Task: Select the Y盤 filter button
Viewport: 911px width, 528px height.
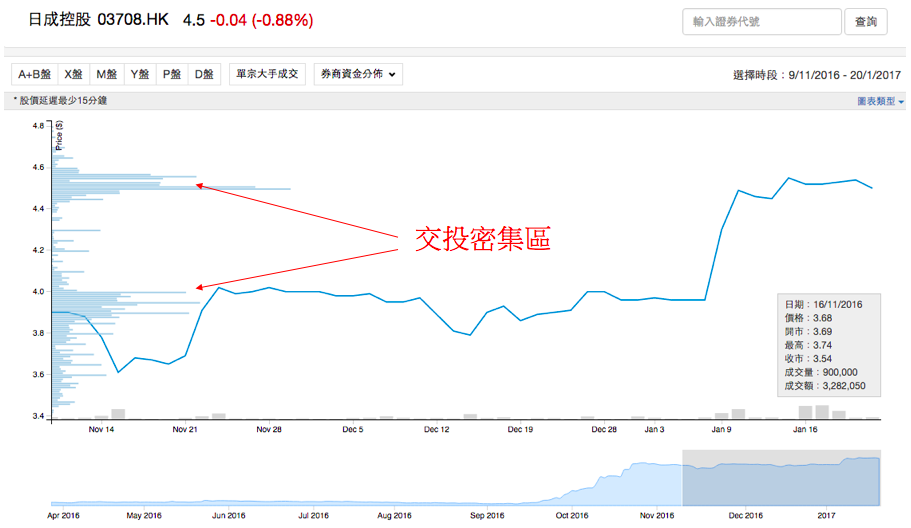Action: click(139, 74)
